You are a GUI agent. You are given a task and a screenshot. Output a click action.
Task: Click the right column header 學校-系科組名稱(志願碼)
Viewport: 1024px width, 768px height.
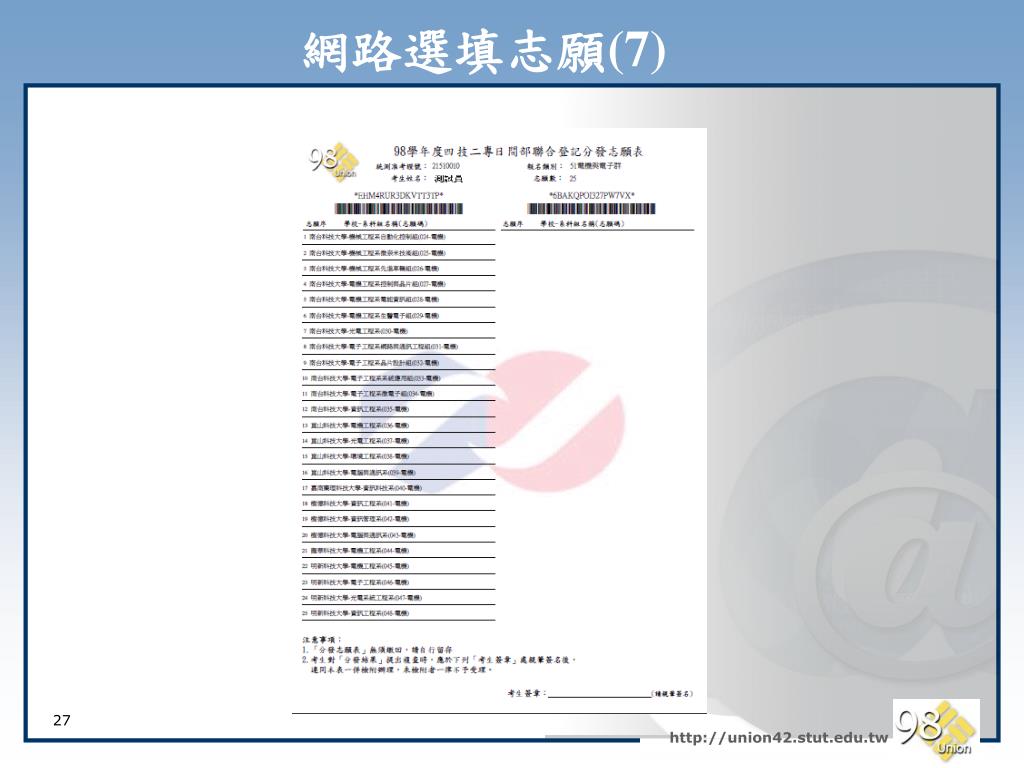582,224
